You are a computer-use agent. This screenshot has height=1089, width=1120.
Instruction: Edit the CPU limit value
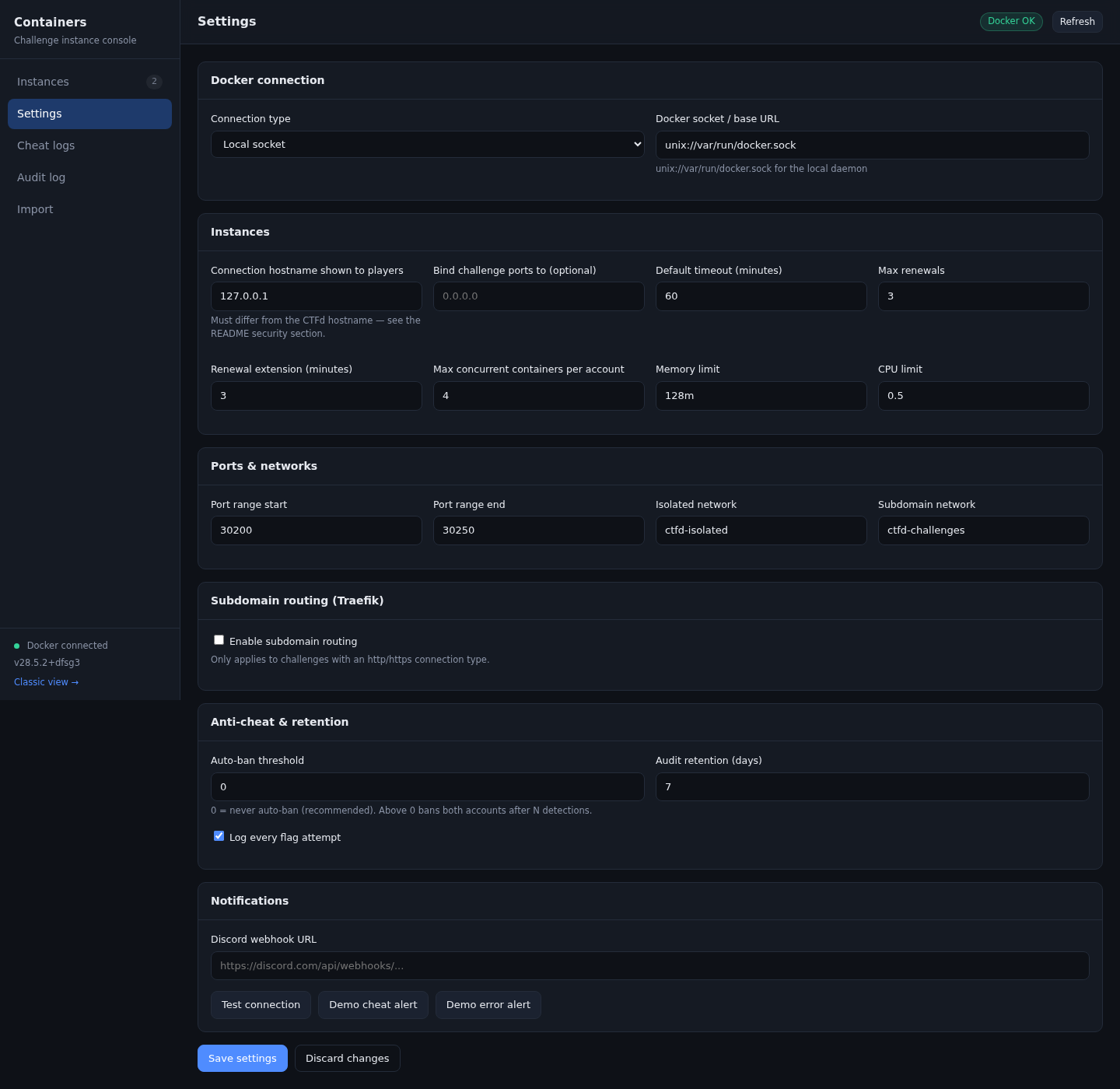(x=984, y=396)
